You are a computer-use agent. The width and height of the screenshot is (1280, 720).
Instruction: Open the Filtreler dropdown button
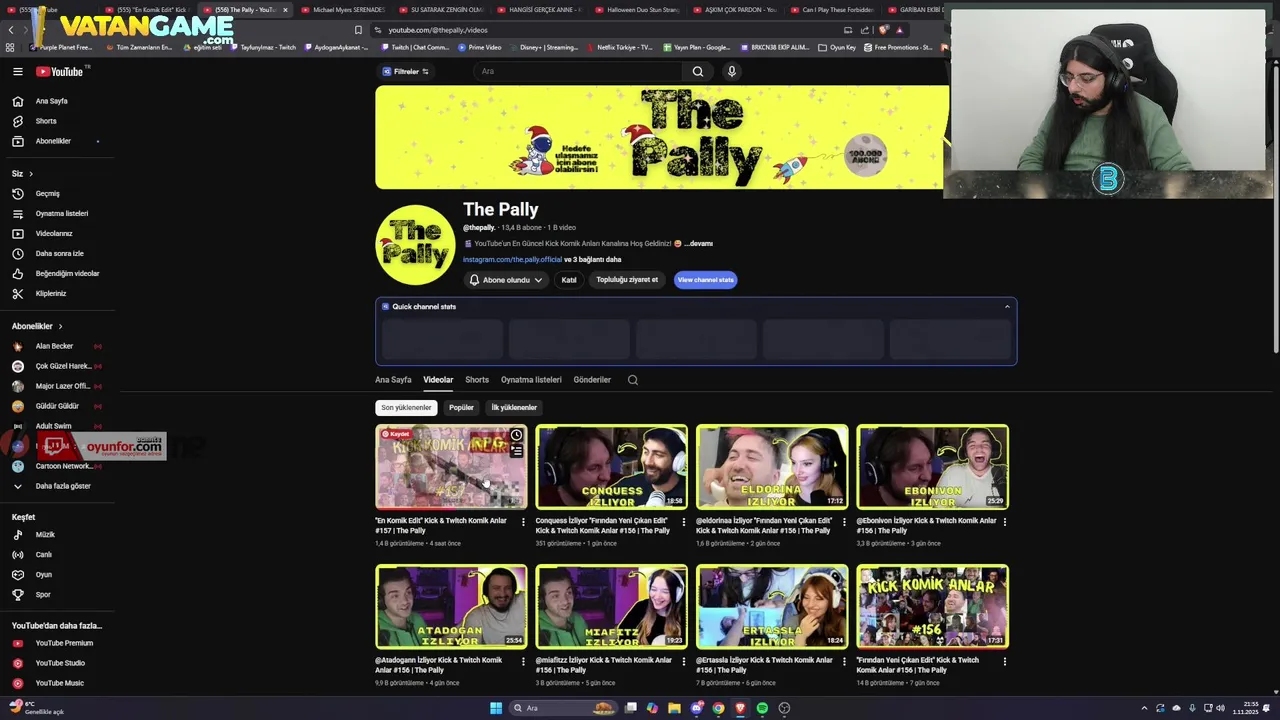click(x=405, y=71)
